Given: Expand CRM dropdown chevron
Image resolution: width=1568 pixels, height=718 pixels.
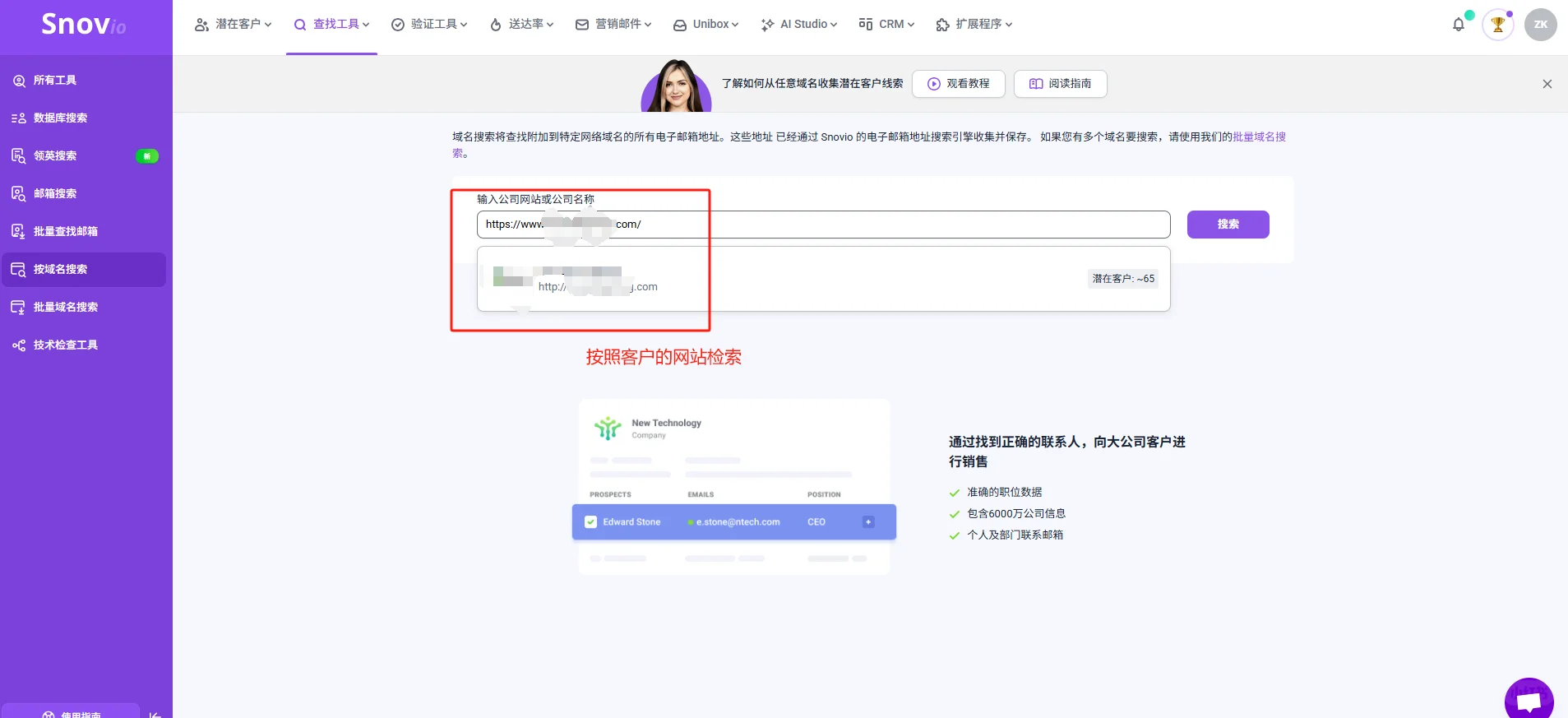Looking at the screenshot, I should point(911,25).
